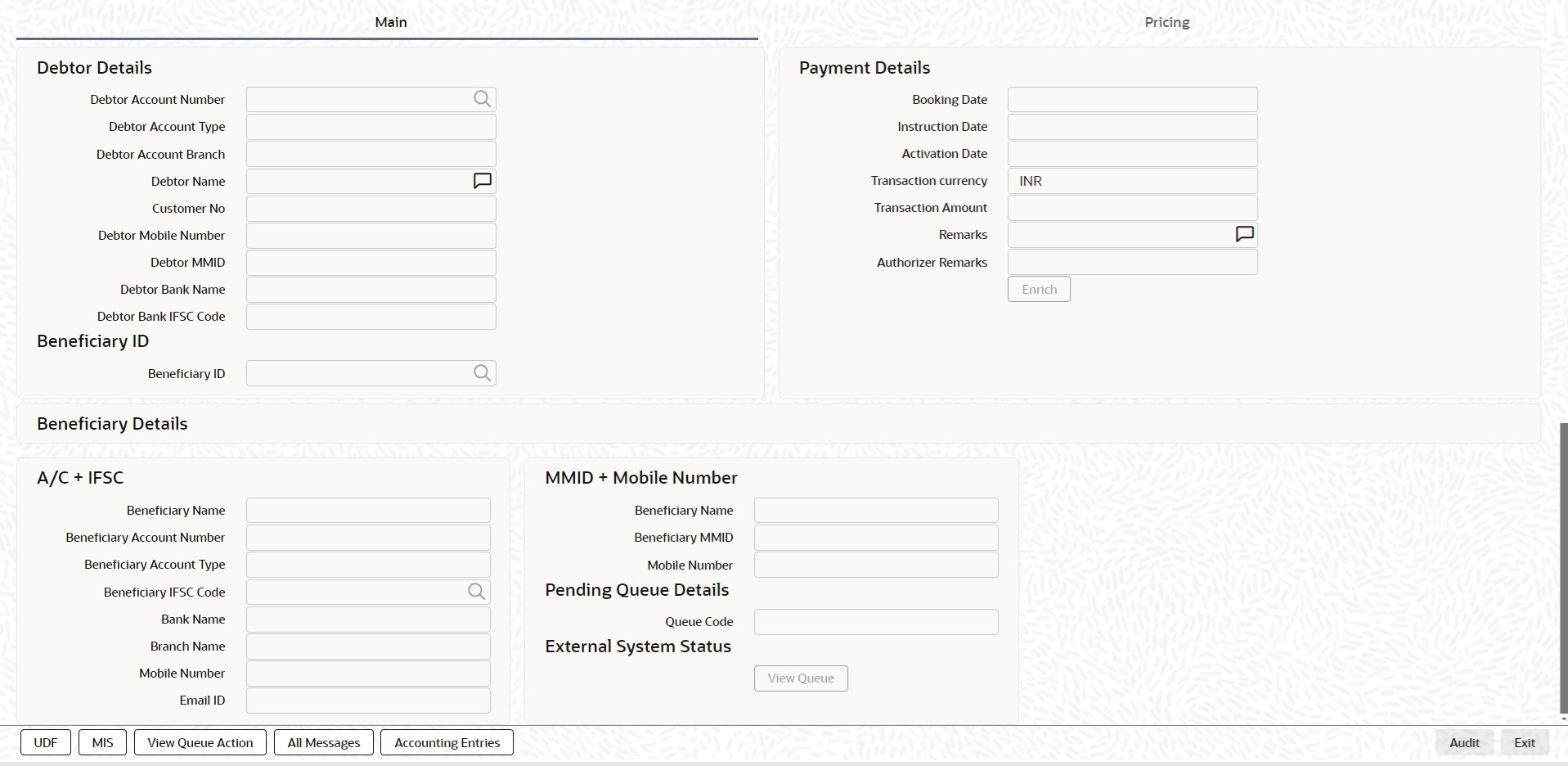
Task: Open Beneficiary IFSC Code lookup icon
Action: [x=477, y=592]
